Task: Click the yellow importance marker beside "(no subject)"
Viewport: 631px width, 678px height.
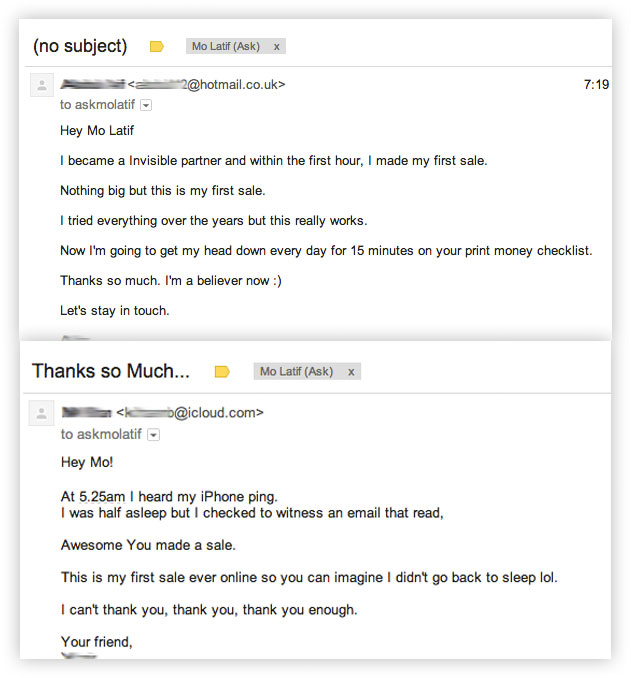Action: tap(156, 46)
